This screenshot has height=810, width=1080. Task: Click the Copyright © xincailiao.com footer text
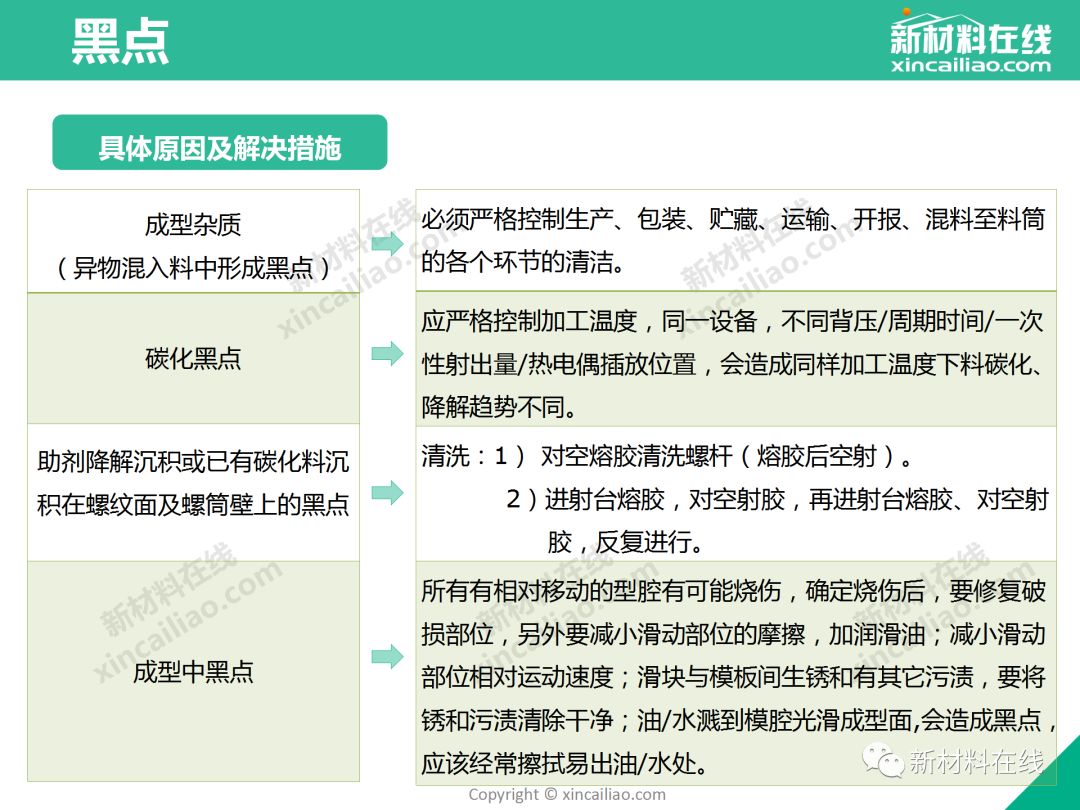tap(566, 795)
